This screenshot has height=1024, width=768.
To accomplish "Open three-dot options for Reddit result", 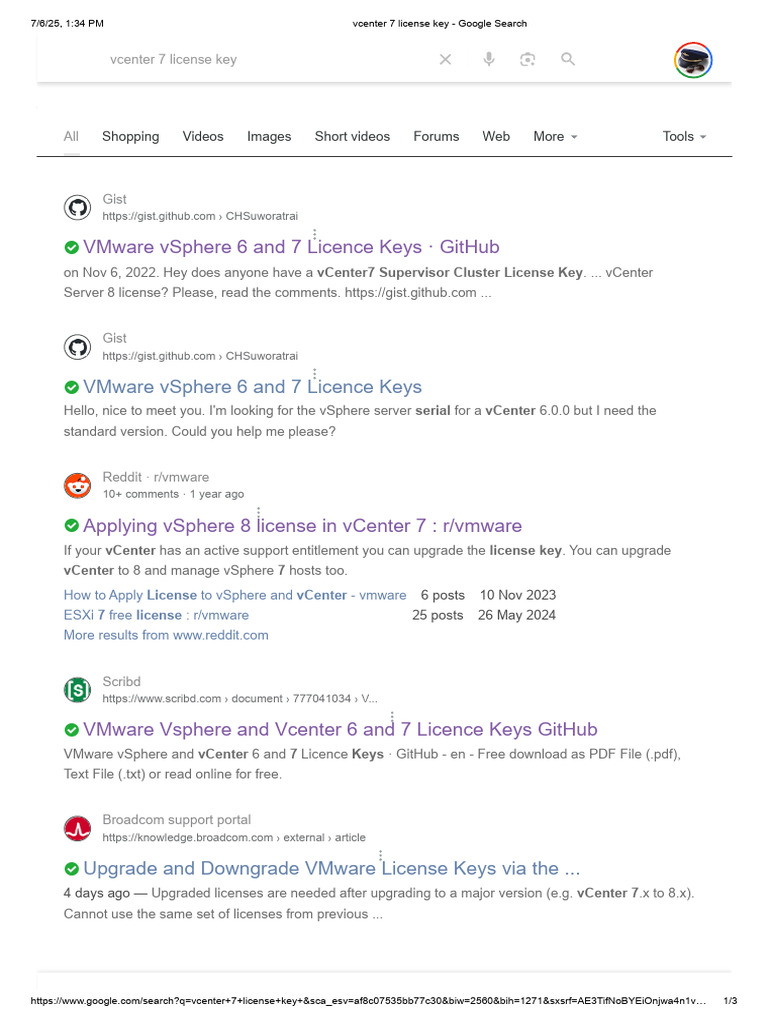I will click(x=258, y=516).
